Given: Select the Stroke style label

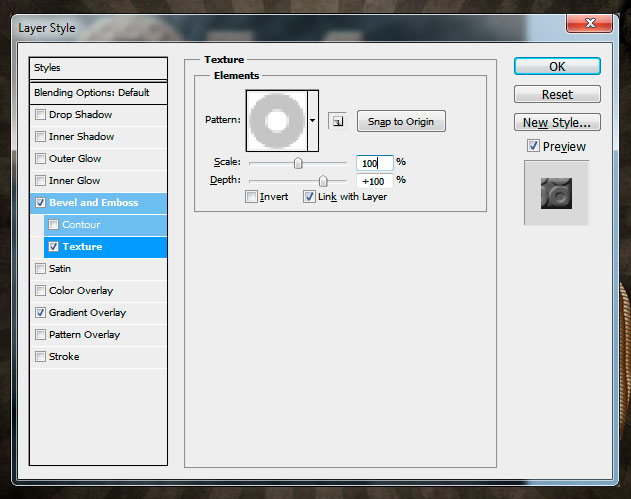Looking at the screenshot, I should pos(64,357).
